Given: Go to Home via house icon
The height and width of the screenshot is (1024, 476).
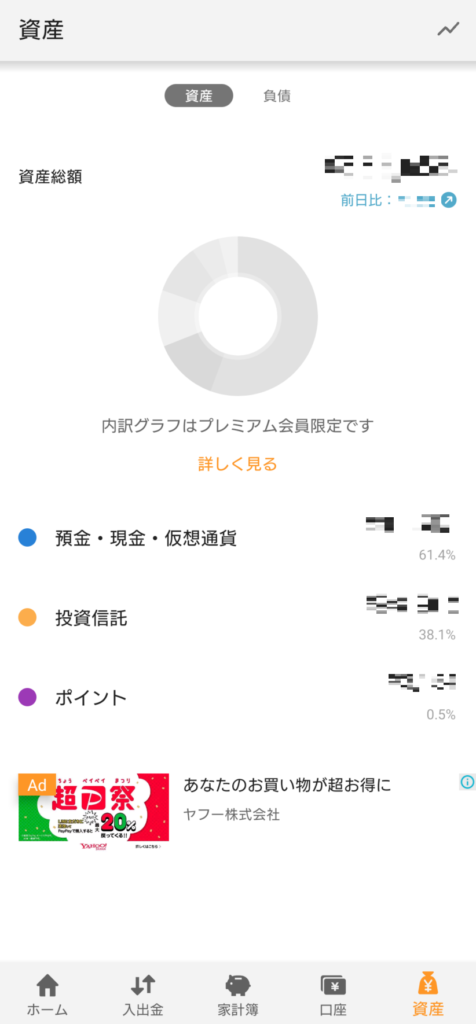Looking at the screenshot, I should (x=47, y=985).
